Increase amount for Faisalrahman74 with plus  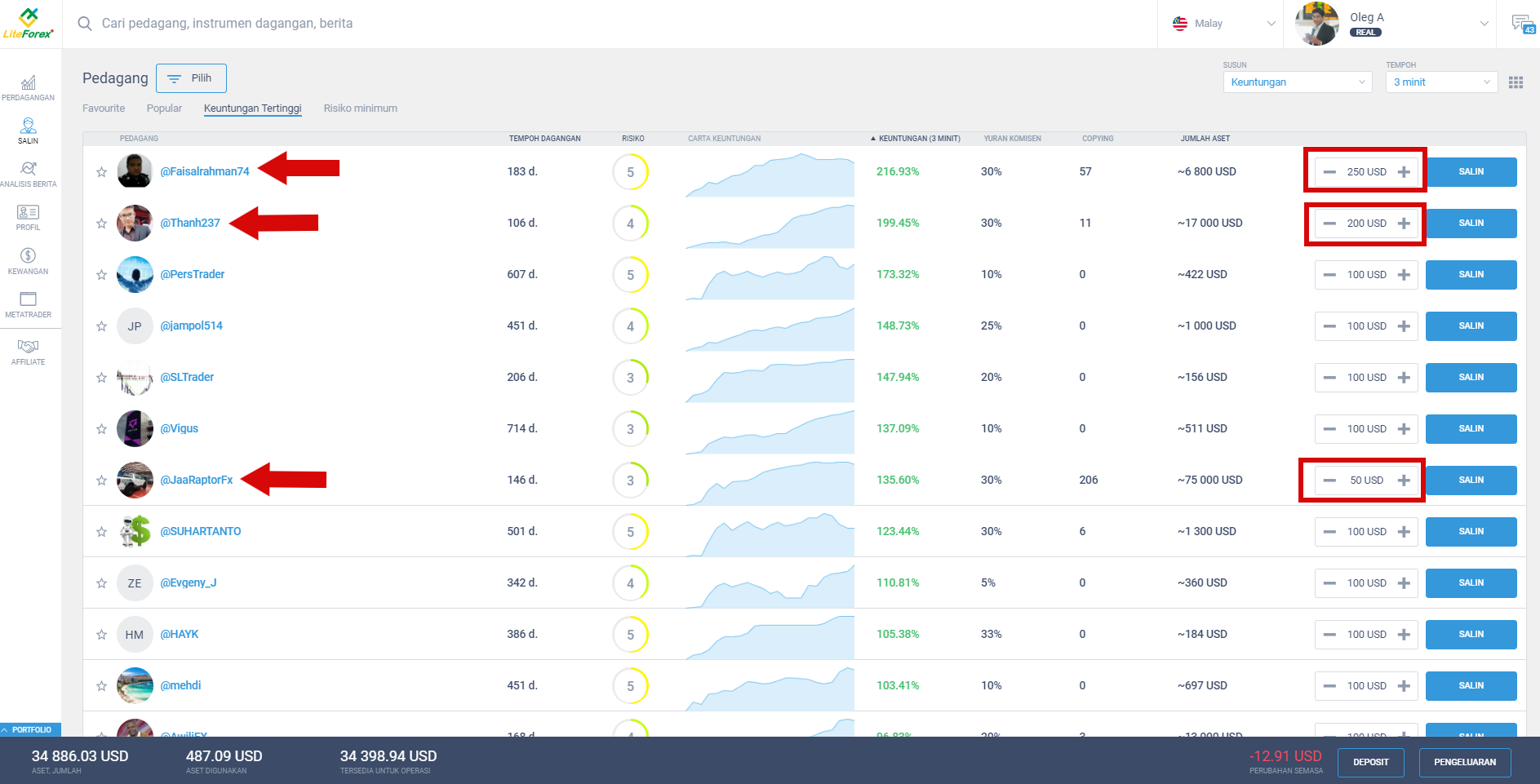(1404, 172)
